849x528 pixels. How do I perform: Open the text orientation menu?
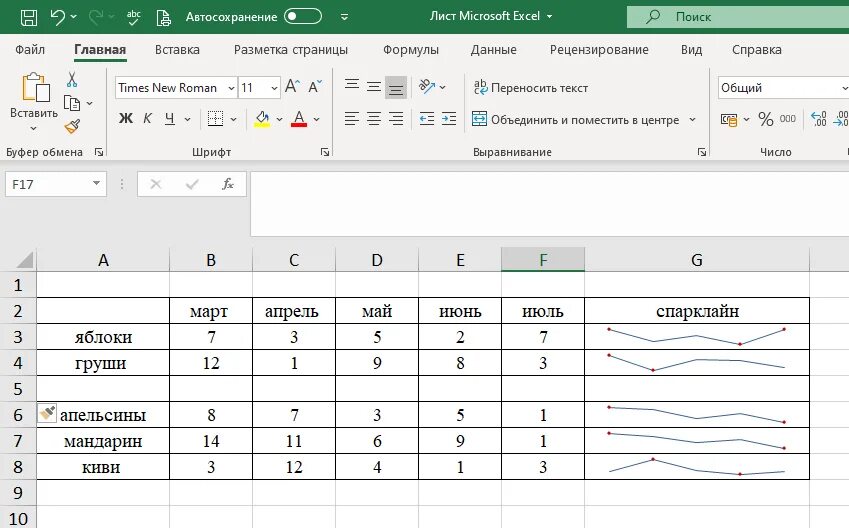pos(431,86)
